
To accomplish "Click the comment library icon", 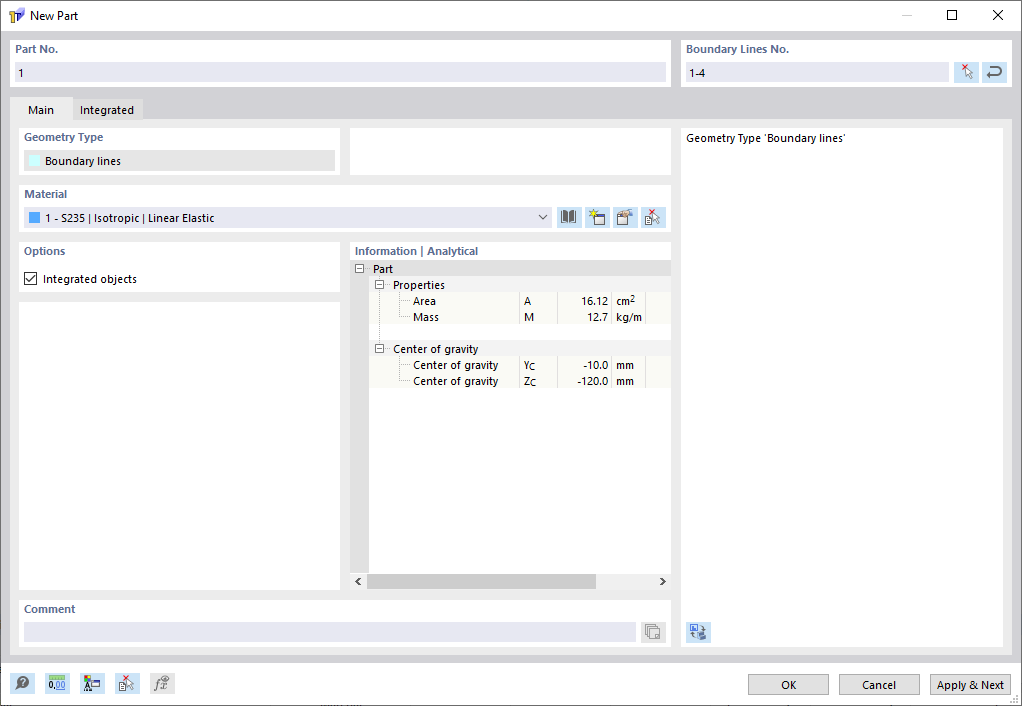I will [x=653, y=632].
